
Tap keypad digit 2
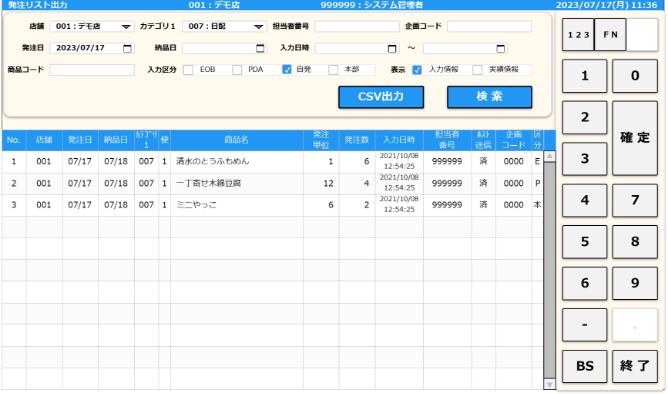pos(584,117)
